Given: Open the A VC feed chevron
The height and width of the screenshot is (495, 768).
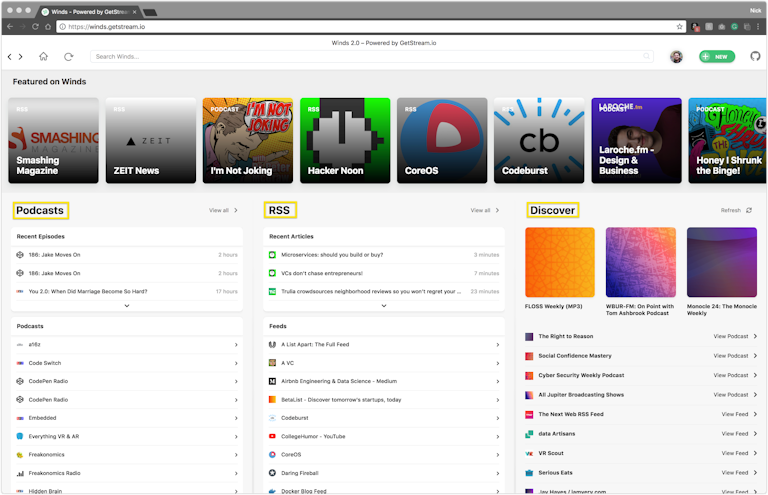Looking at the screenshot, I should [x=498, y=363].
